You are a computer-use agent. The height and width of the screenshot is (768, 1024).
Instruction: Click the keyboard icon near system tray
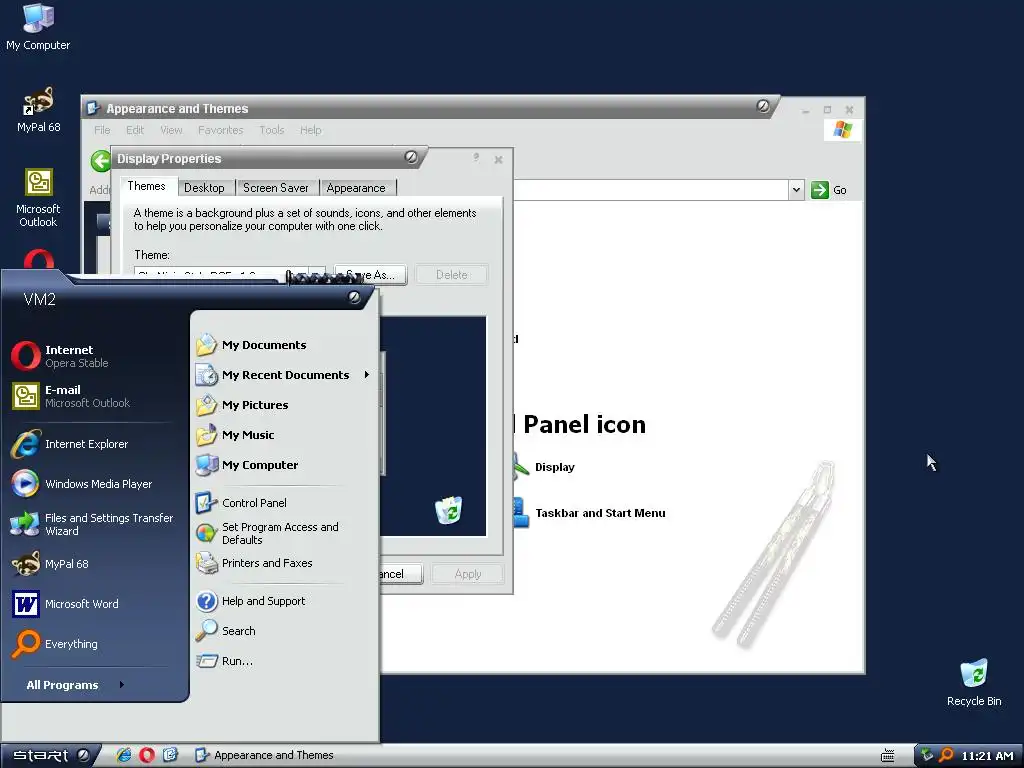[888, 756]
